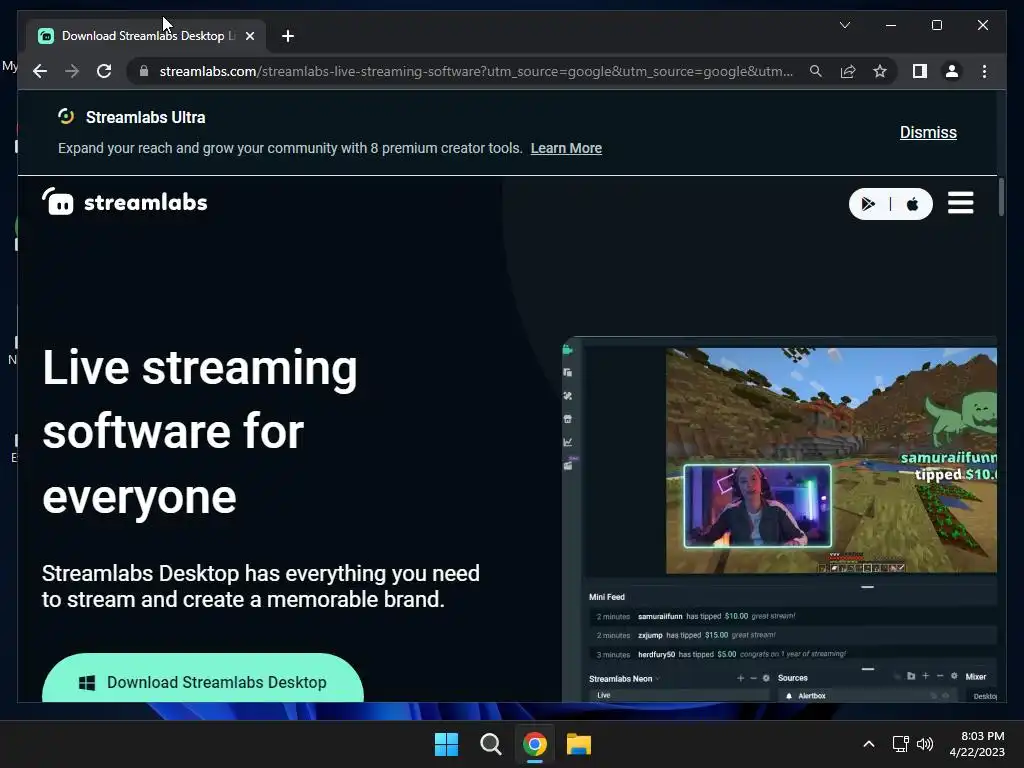Open the Chrome profile menu

(952, 71)
